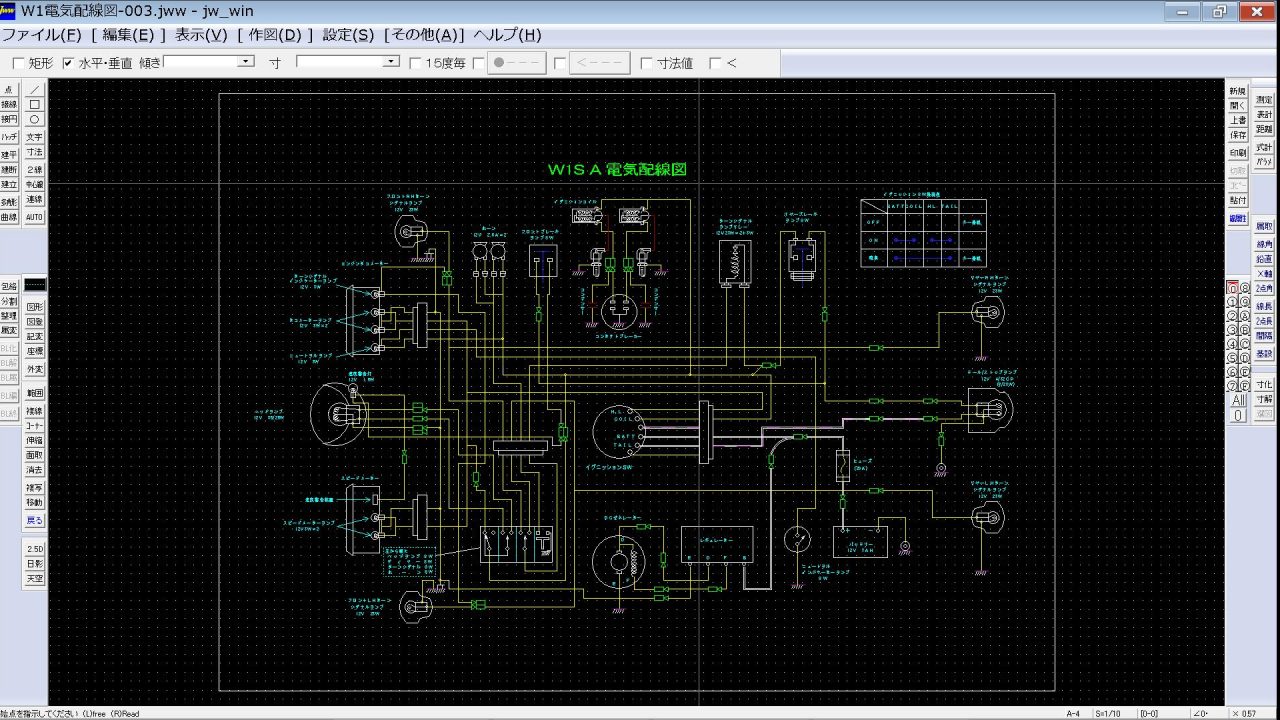
Task: Click the S=1/10 scale indicator
Action: (x=1110, y=713)
